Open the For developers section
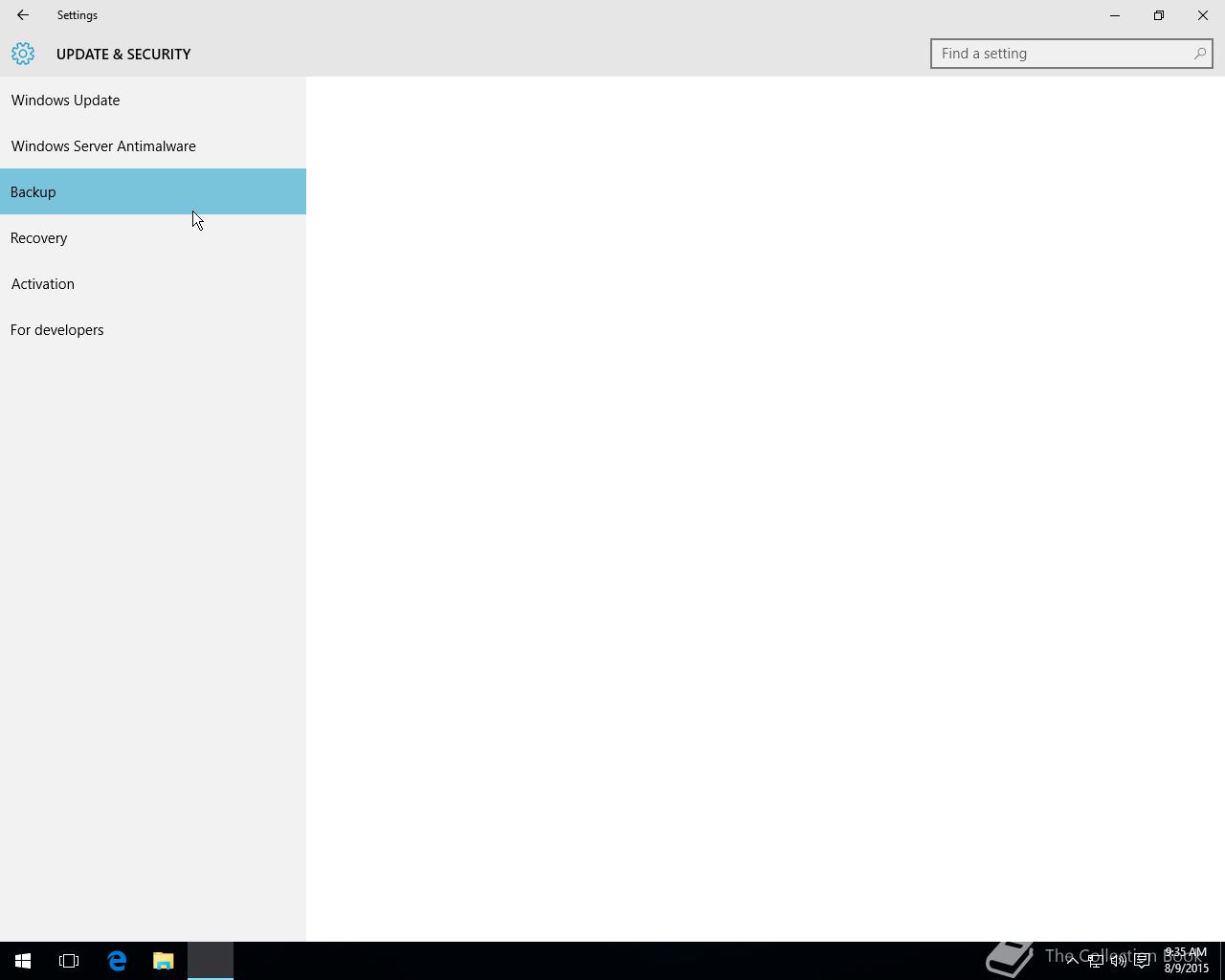Screen dimensions: 1225x980 [x=153, y=329]
